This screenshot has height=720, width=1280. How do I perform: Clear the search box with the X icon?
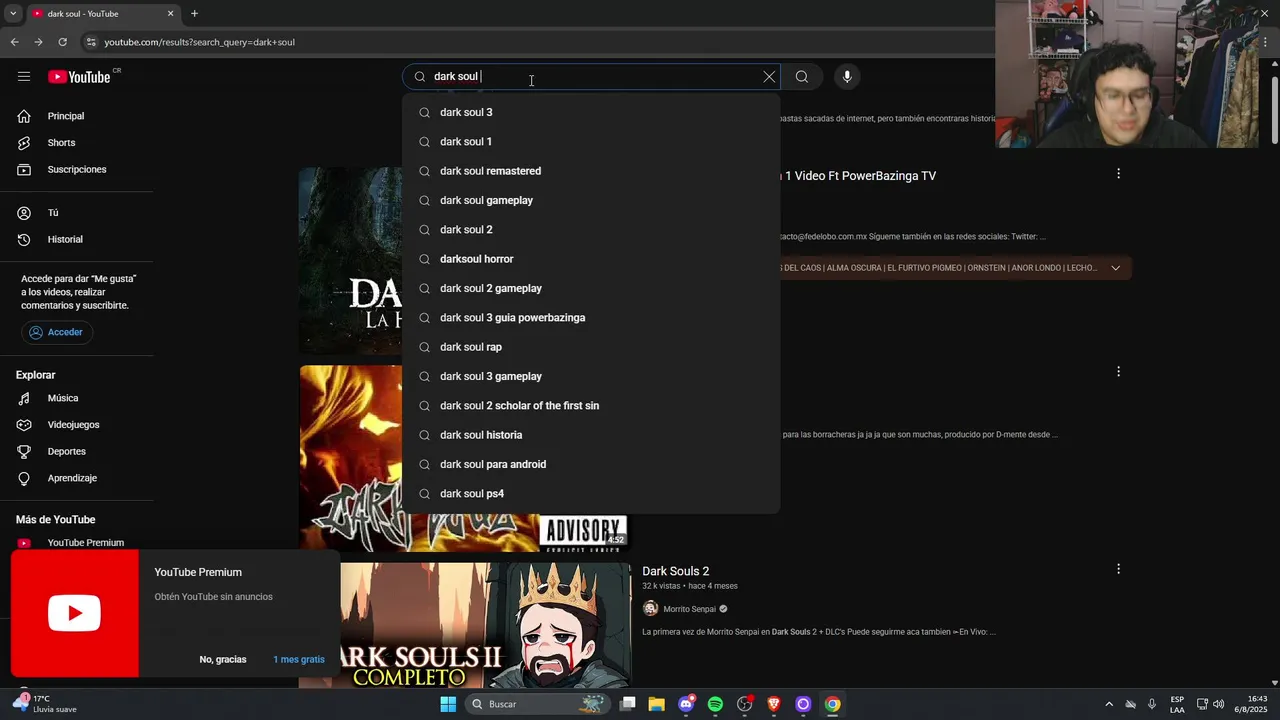pyautogui.click(x=769, y=77)
